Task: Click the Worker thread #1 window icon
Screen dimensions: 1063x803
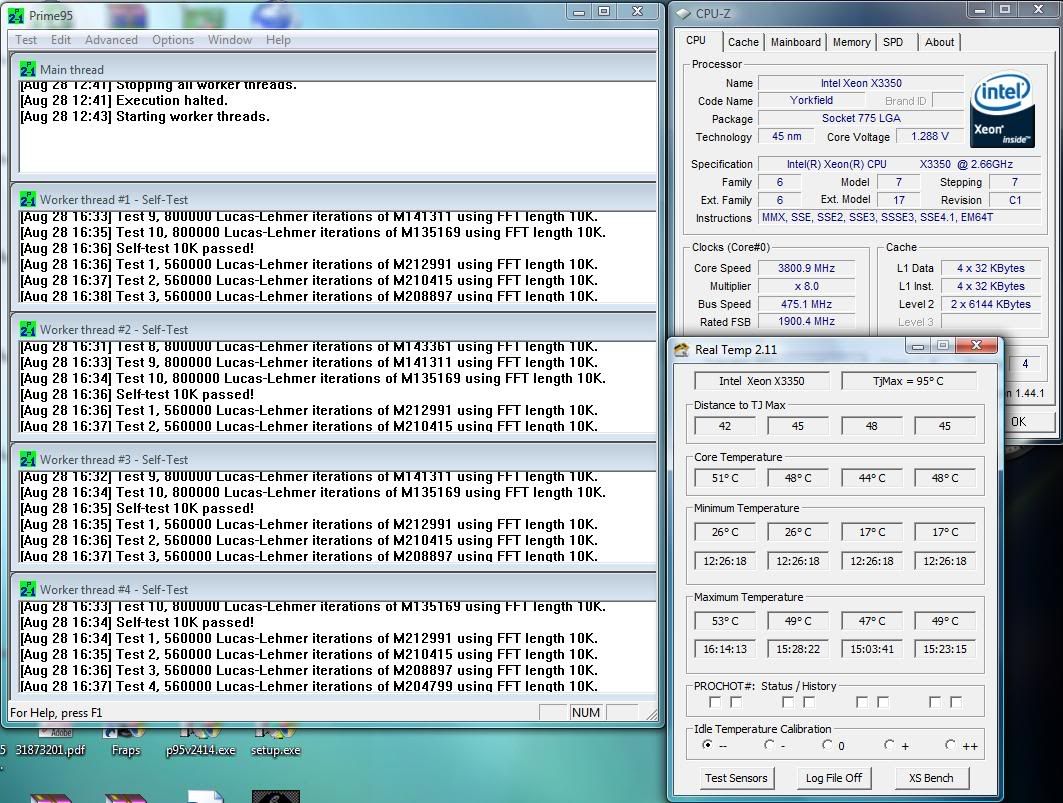Action: [28, 199]
